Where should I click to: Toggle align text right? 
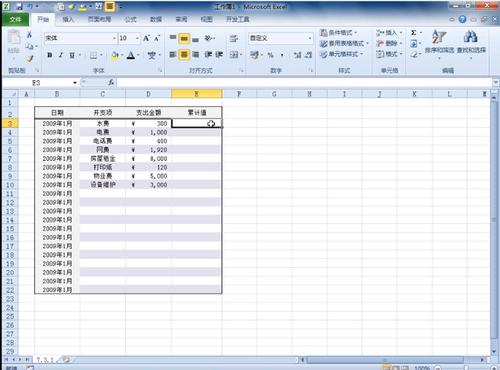pyautogui.click(x=196, y=54)
